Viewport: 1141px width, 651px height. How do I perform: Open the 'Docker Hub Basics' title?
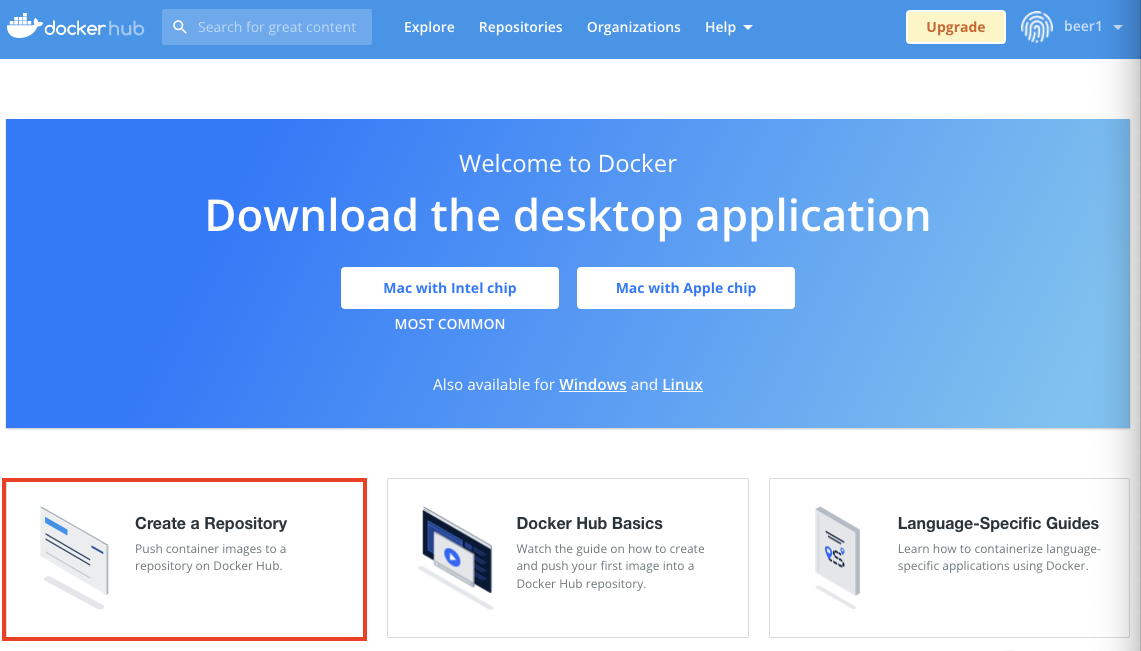[589, 524]
